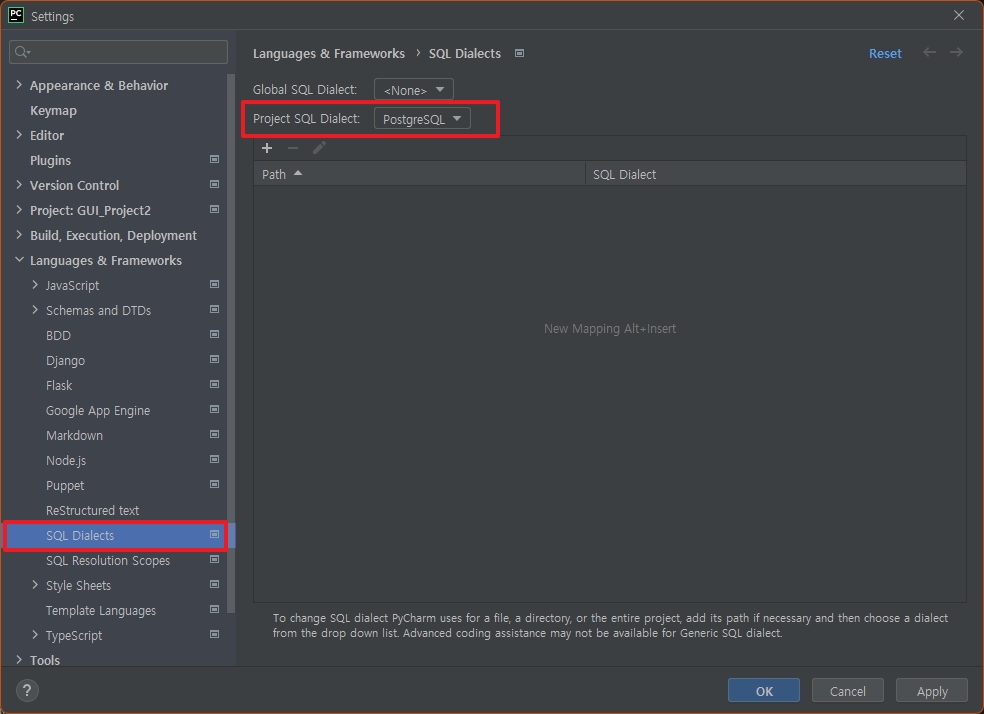
Task: Click the project icon next to Google App Engine
Action: (x=214, y=410)
